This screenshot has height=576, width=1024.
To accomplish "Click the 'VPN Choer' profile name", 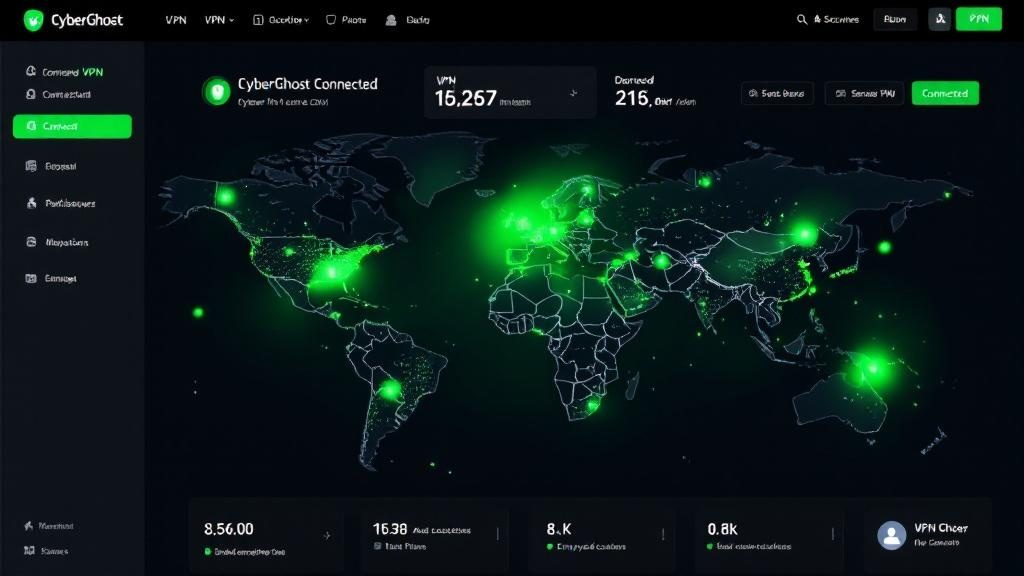I will point(941,528).
